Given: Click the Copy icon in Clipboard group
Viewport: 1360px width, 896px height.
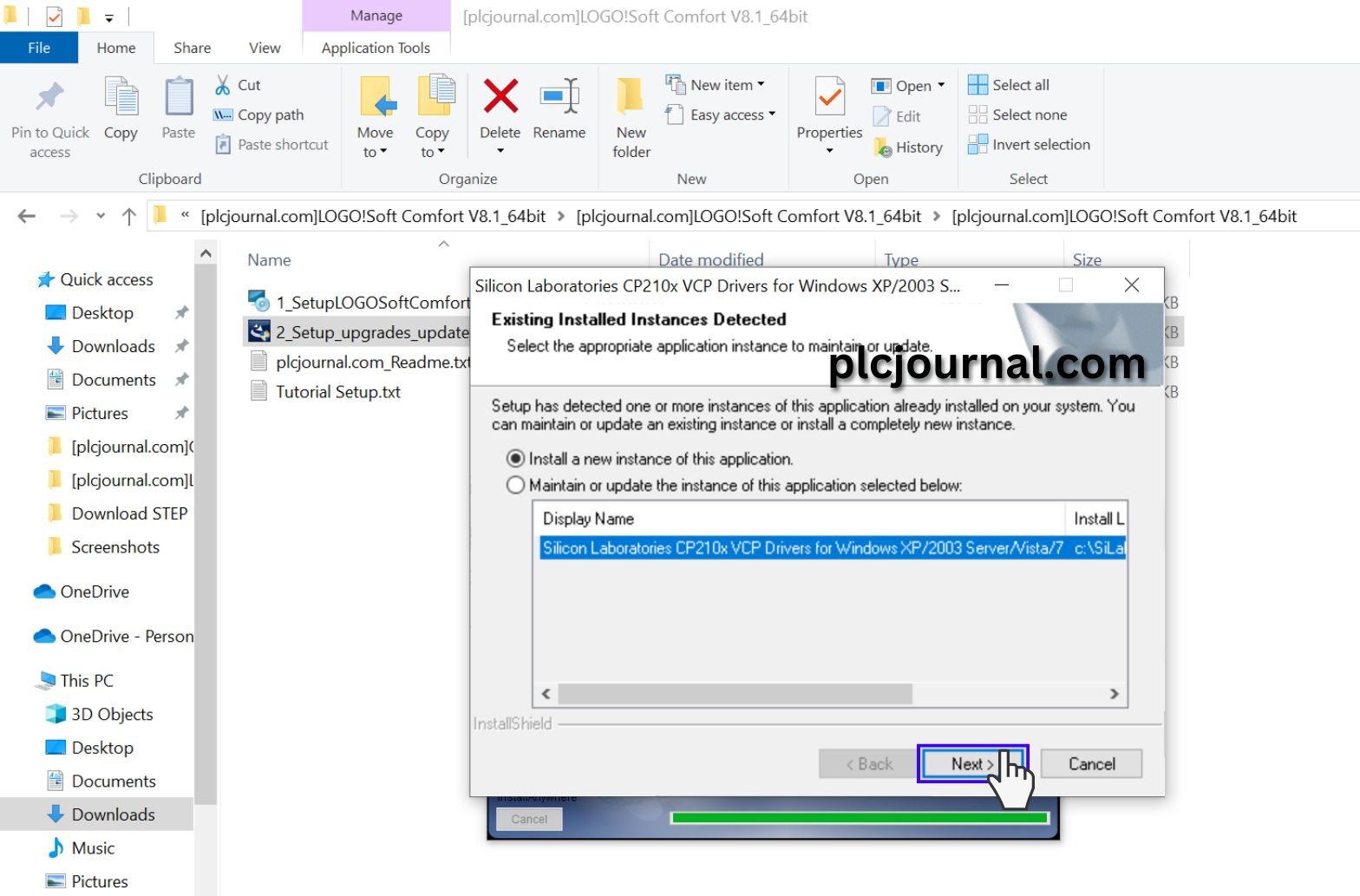Looking at the screenshot, I should pos(121,97).
